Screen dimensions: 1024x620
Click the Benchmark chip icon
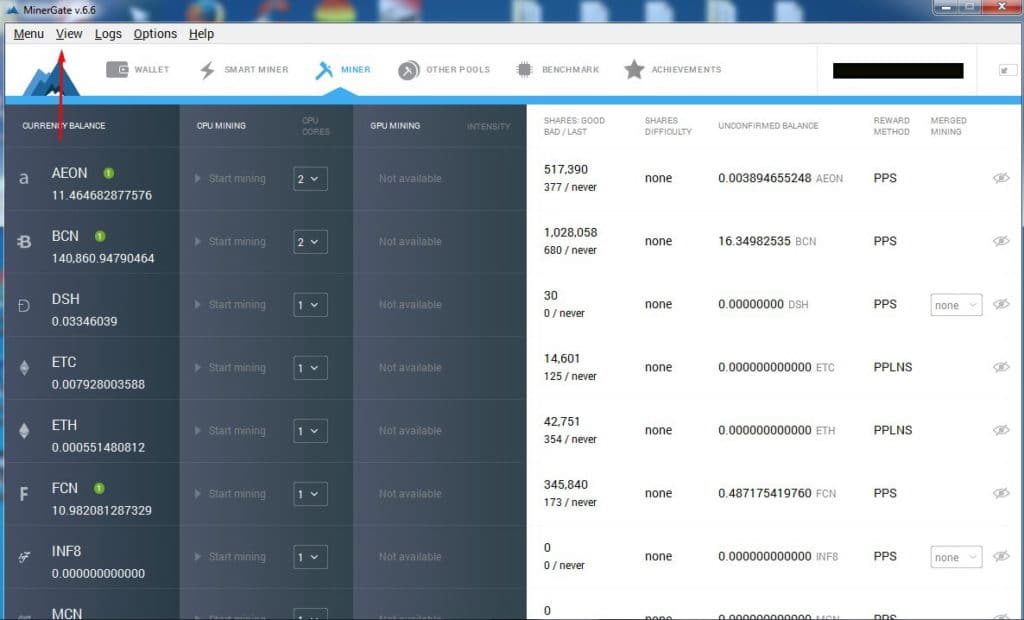coord(524,69)
